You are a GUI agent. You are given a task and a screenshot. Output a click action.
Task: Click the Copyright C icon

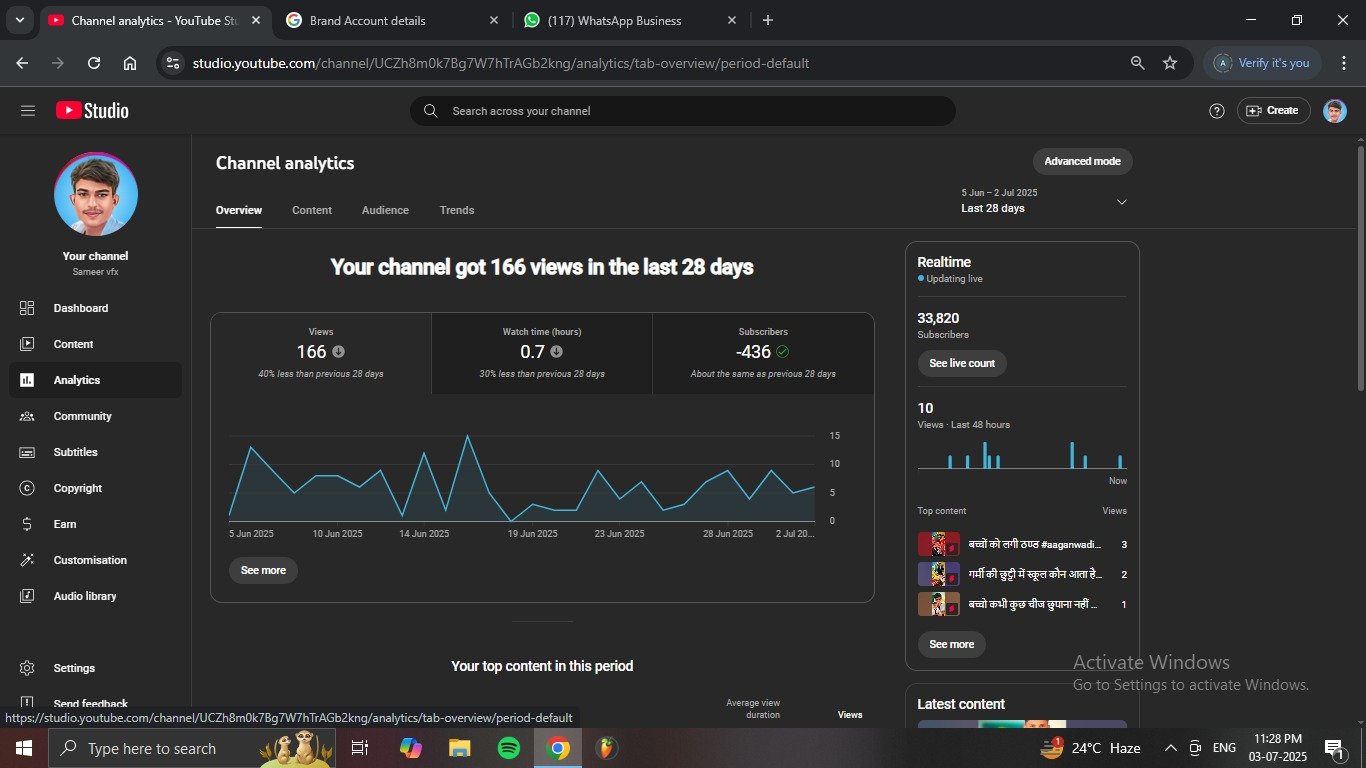pos(27,488)
